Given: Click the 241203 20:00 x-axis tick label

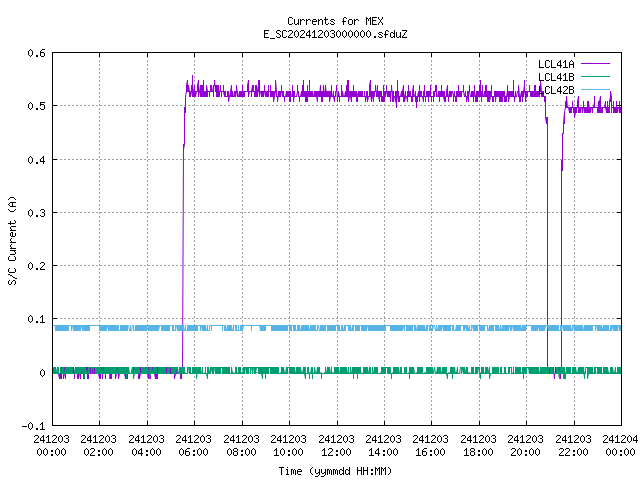Looking at the screenshot, I should click(x=525, y=446).
